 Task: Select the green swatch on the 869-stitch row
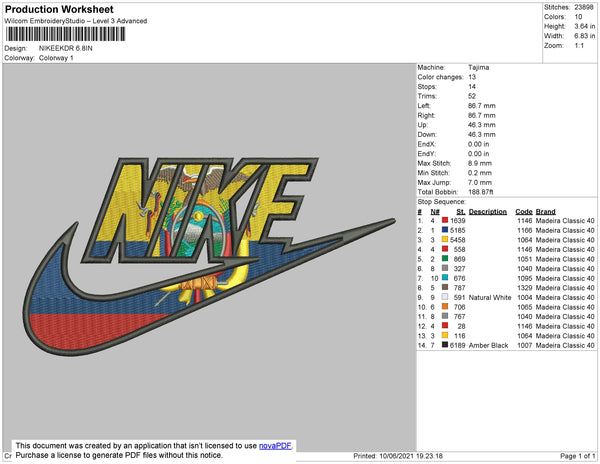pyautogui.click(x=445, y=259)
